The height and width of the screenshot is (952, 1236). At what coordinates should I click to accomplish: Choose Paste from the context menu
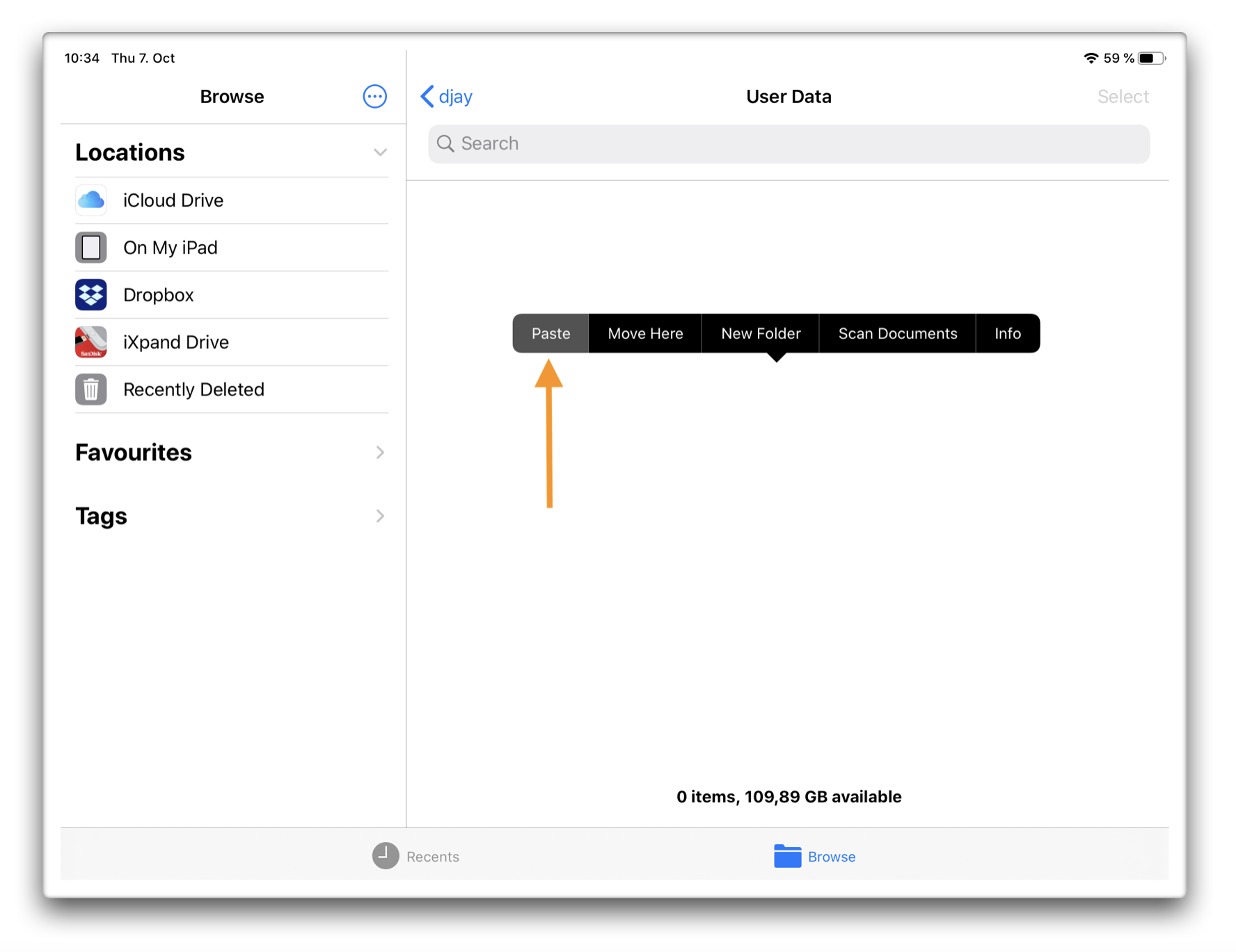tap(550, 333)
